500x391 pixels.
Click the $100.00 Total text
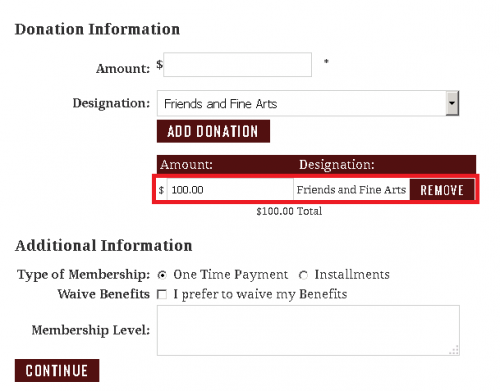(x=289, y=211)
